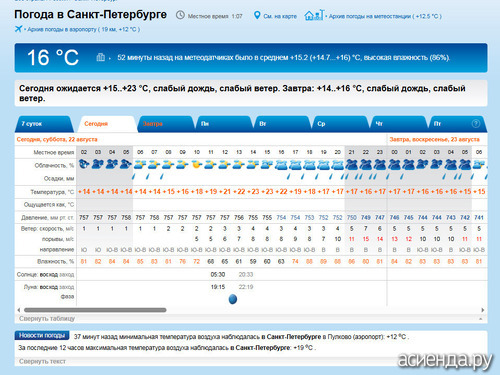Viewport: 500px width, 375px height.
Task: Click the humidity value 59
Action: pos(253,262)
